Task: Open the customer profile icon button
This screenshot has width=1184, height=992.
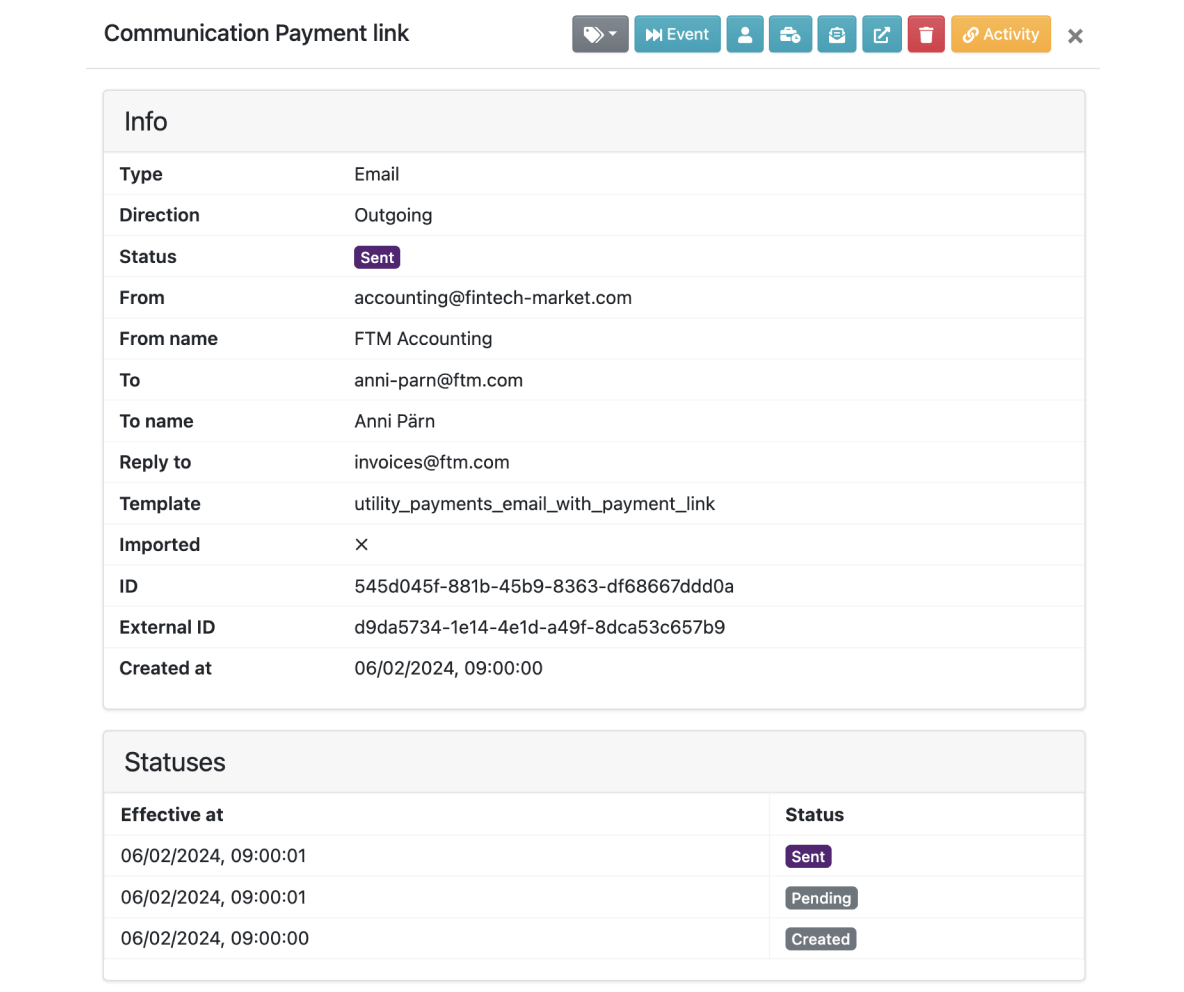Action: 745,34
